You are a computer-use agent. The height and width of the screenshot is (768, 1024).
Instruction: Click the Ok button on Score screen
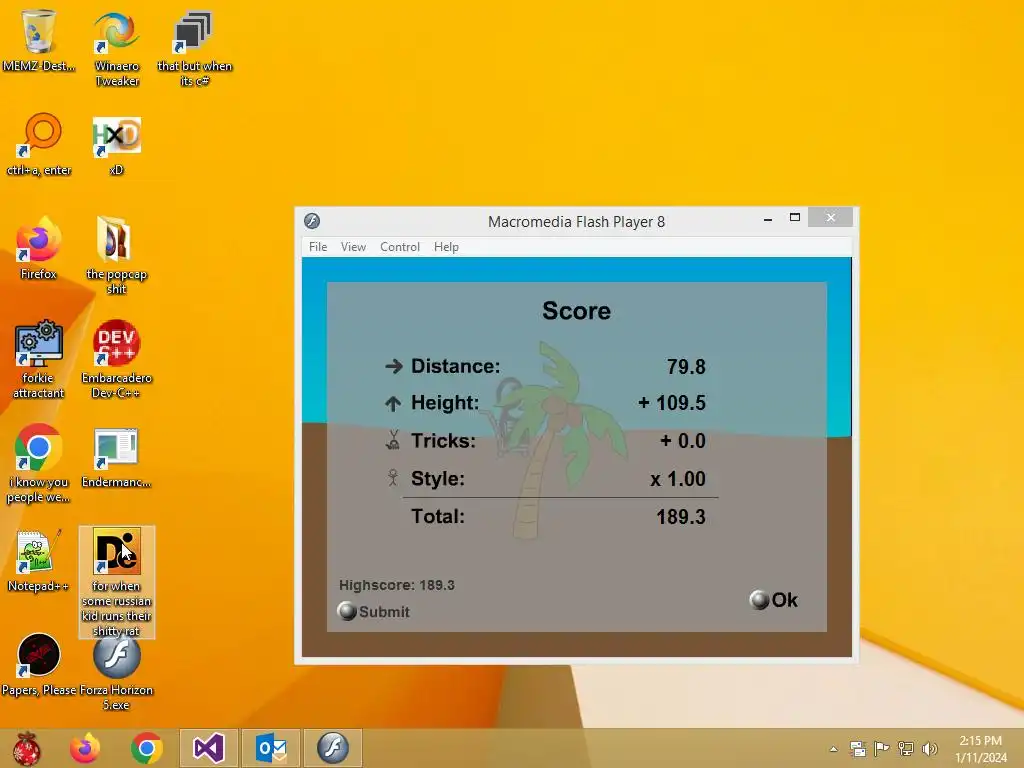774,600
